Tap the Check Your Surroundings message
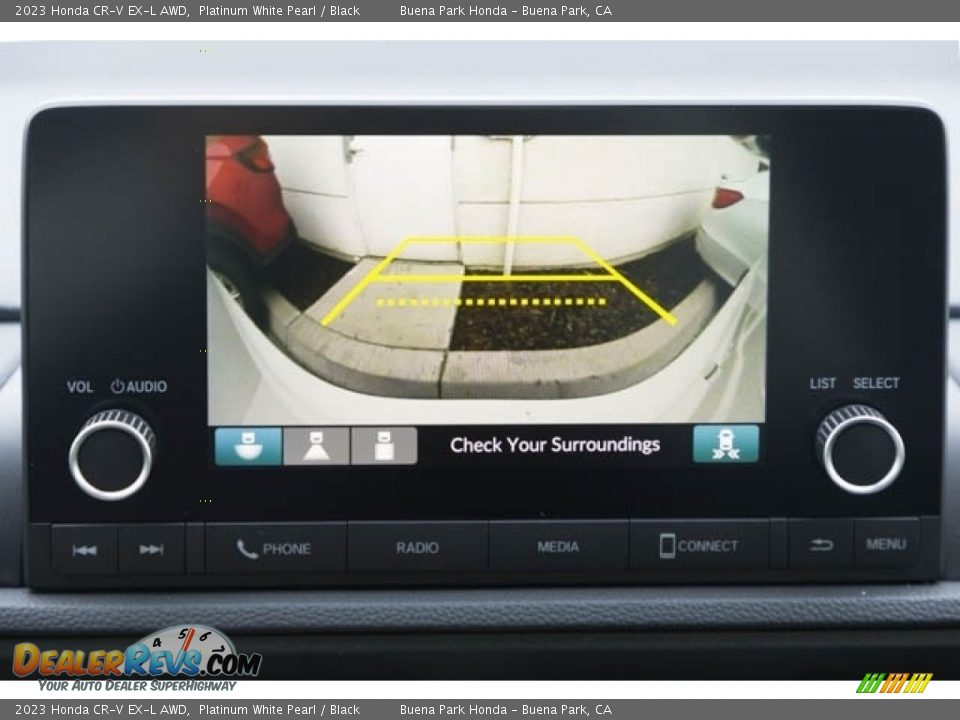 click(x=555, y=445)
